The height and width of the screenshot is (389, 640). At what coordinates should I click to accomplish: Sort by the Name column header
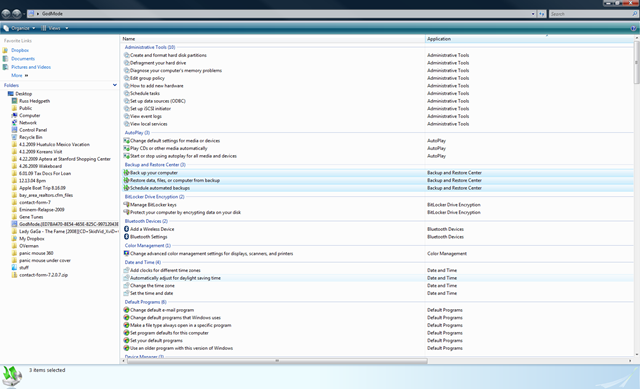(273, 39)
